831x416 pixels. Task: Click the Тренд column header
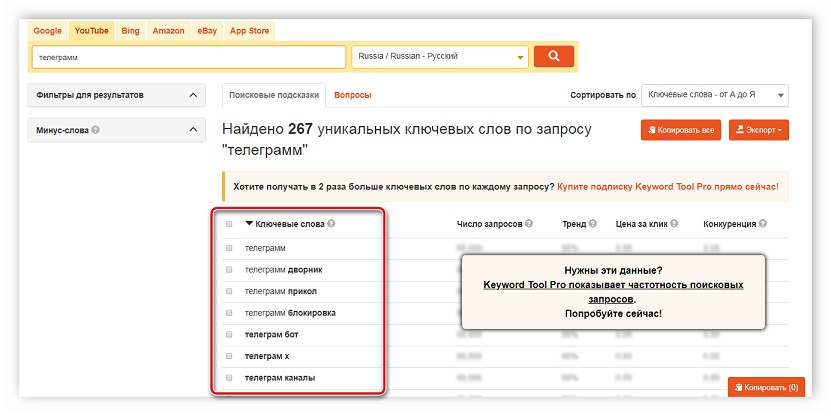tap(574, 224)
